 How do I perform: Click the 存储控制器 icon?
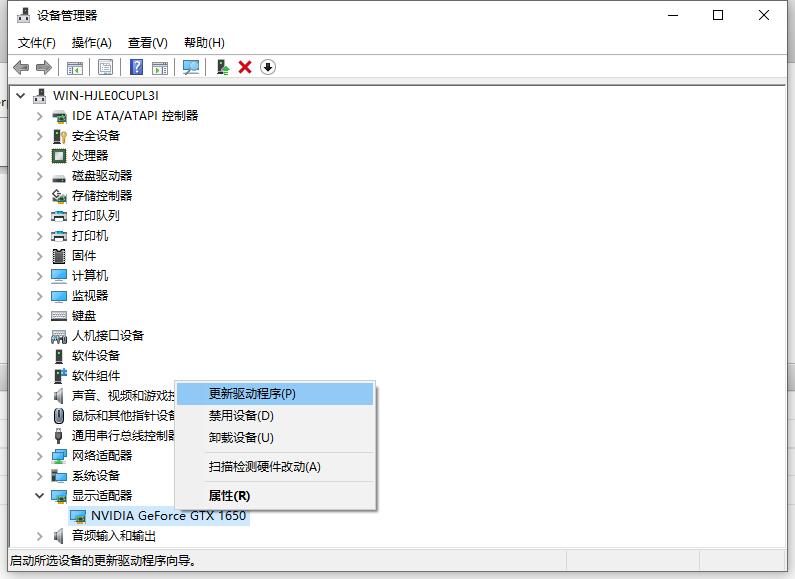click(x=59, y=196)
